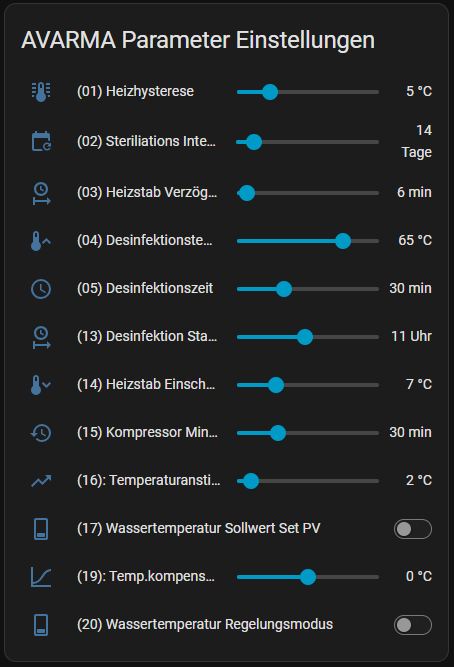Open the (17) Wassertemperatur Sollwert Set PV label
The height and width of the screenshot is (667, 454).
(x=199, y=528)
